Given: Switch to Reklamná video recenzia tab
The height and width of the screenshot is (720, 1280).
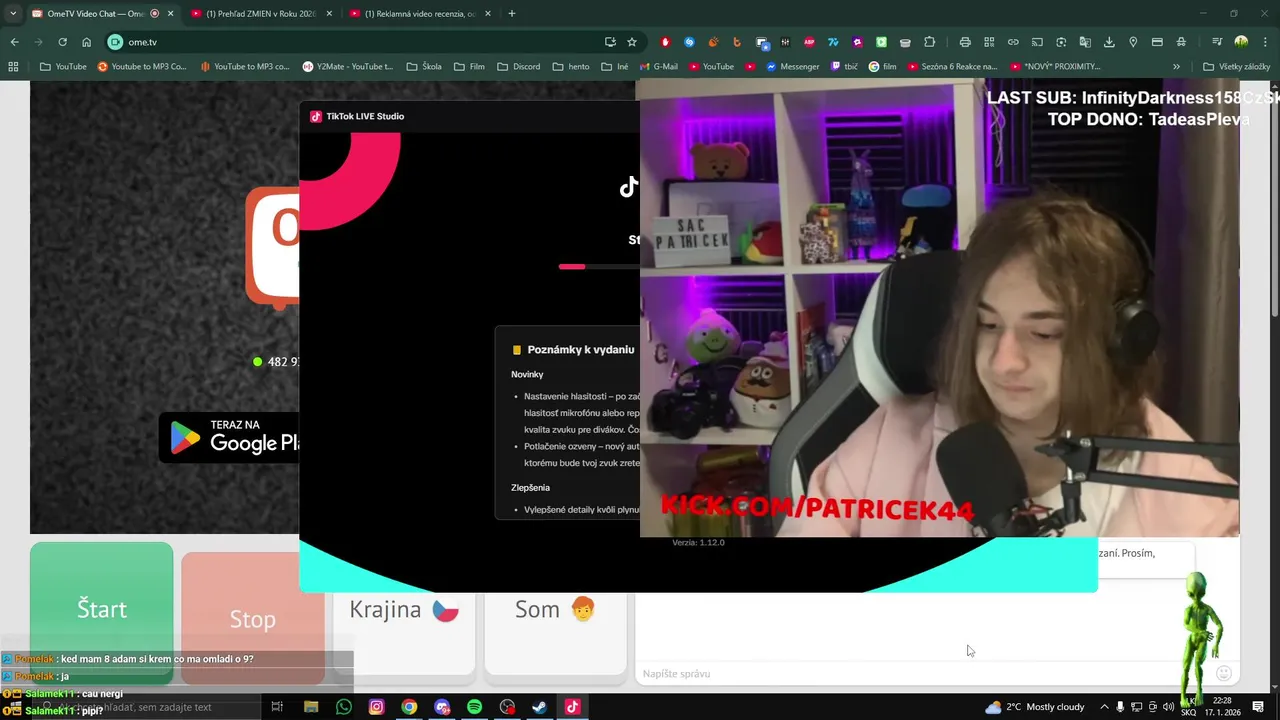Looking at the screenshot, I should pos(420,14).
